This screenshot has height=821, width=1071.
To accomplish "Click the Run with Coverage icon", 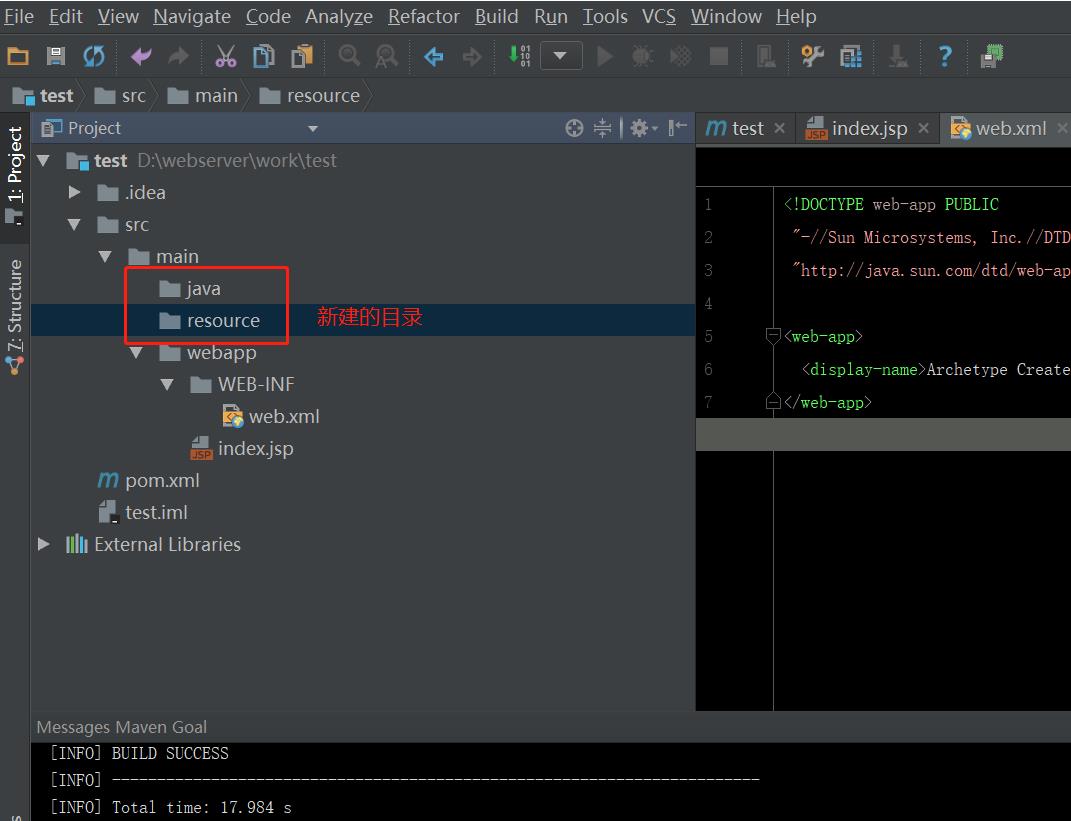I will point(680,56).
